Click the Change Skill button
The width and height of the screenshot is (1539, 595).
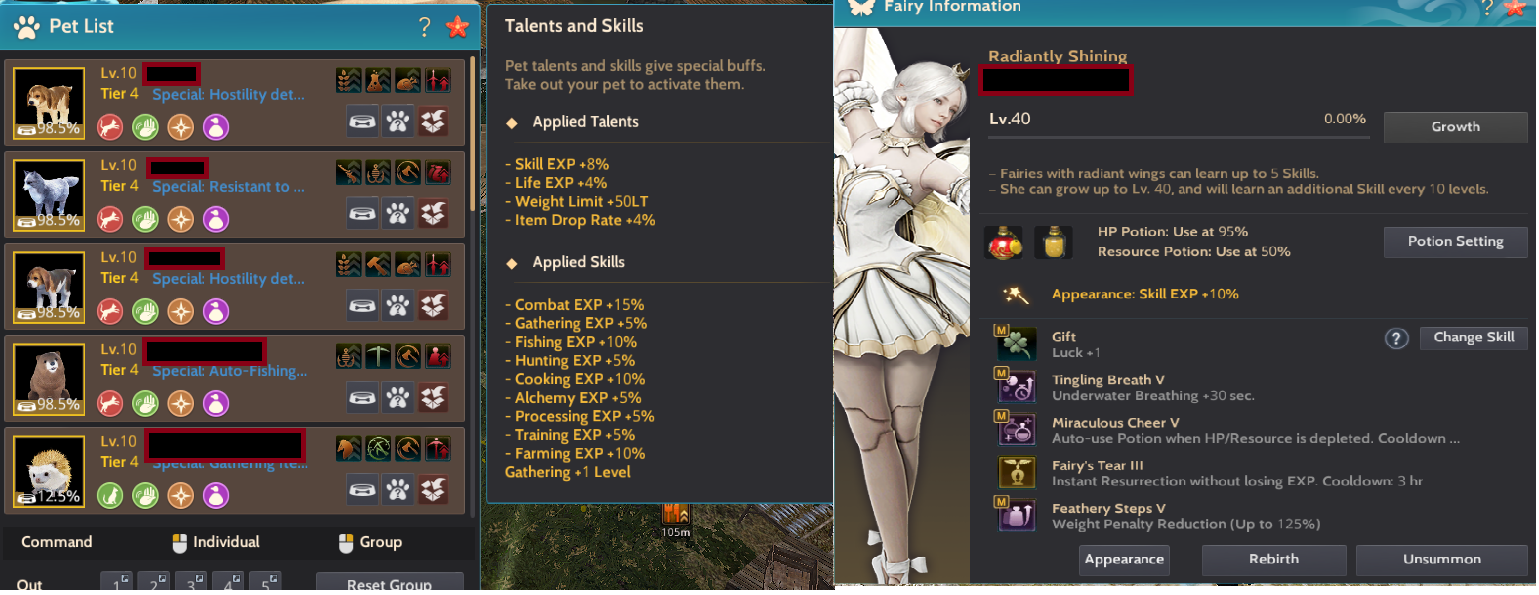pos(1473,337)
